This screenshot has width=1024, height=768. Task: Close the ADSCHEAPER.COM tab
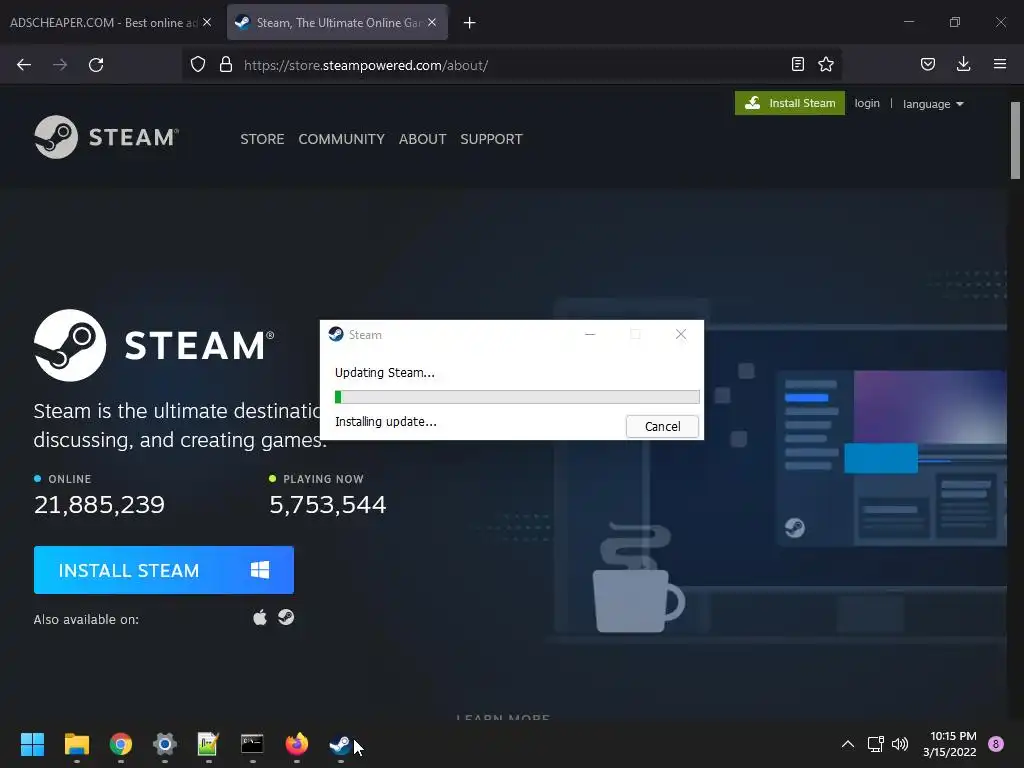(x=207, y=22)
